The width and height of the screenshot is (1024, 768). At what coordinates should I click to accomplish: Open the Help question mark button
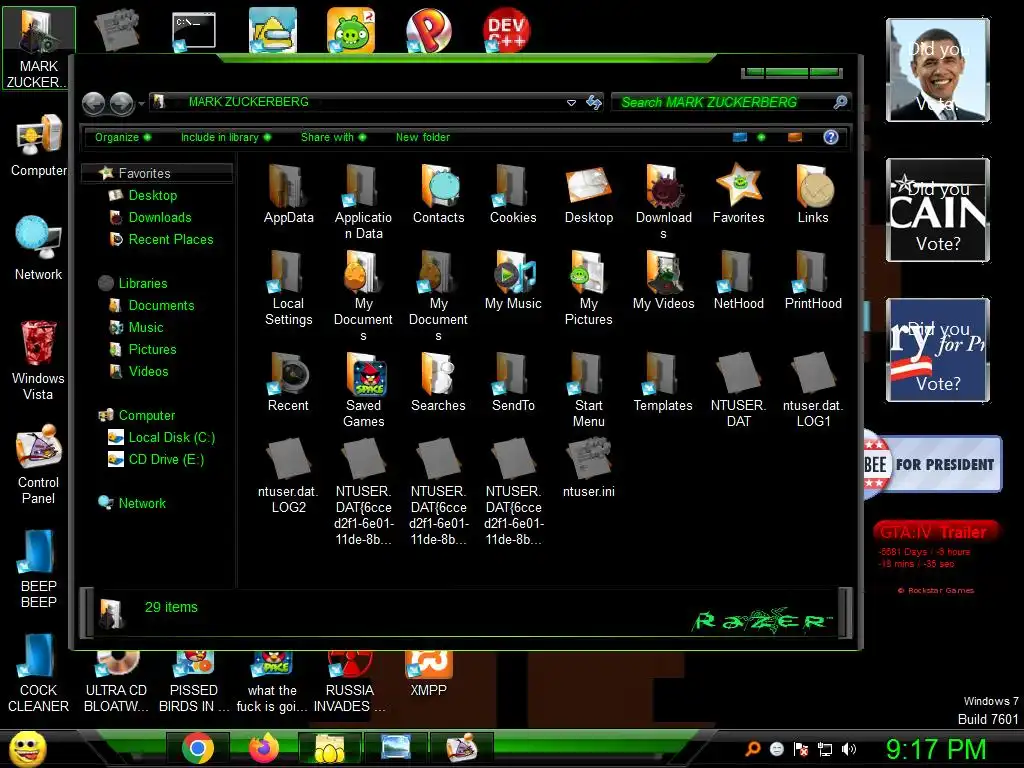[x=831, y=137]
